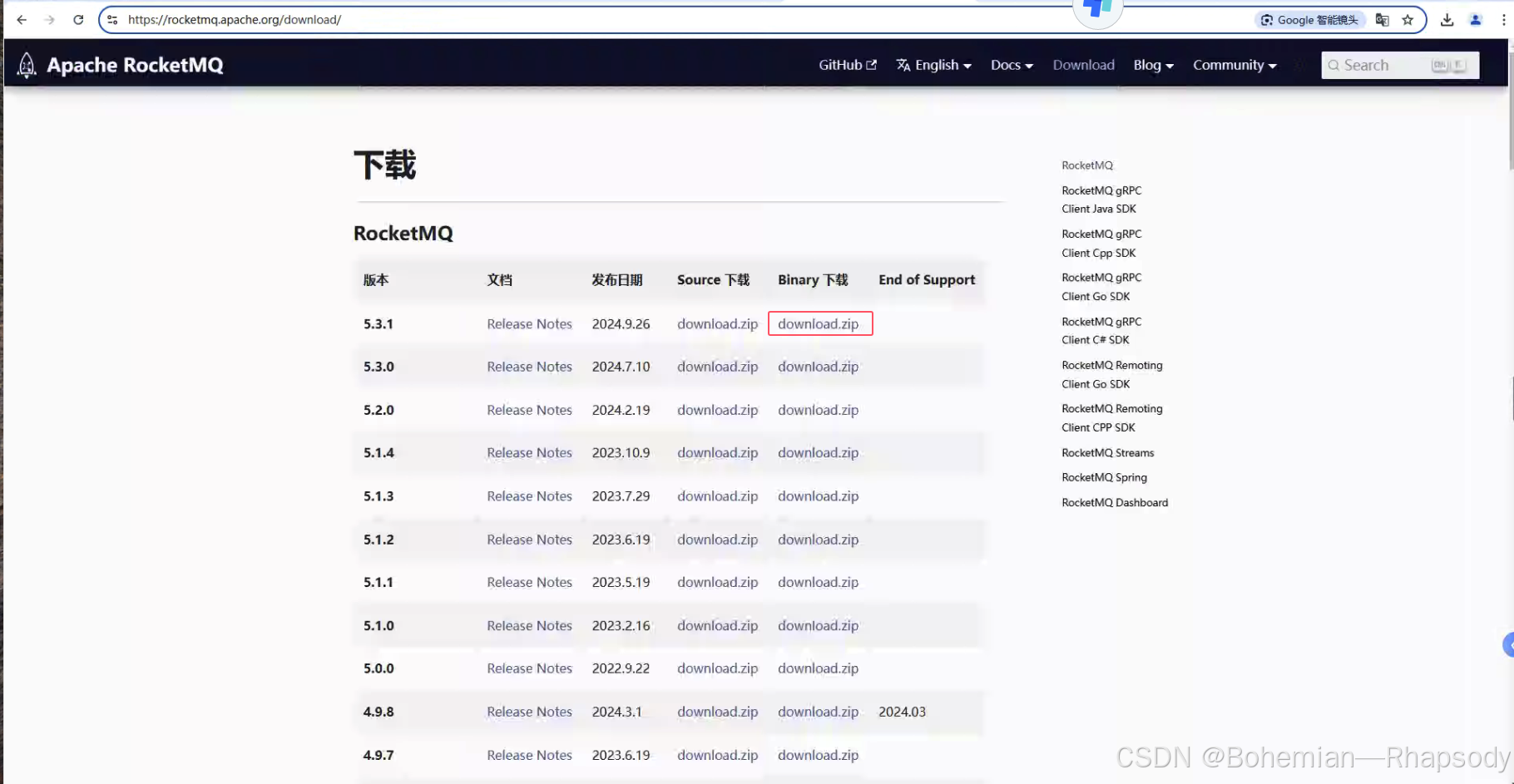1514x784 pixels.
Task: Open the Docs dropdown menu
Action: [x=1011, y=65]
